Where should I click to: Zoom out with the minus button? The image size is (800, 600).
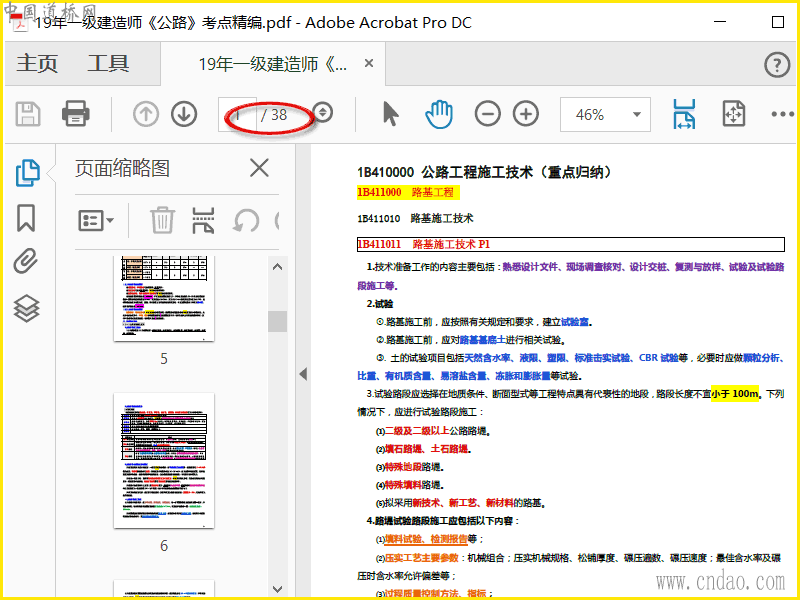(x=487, y=114)
